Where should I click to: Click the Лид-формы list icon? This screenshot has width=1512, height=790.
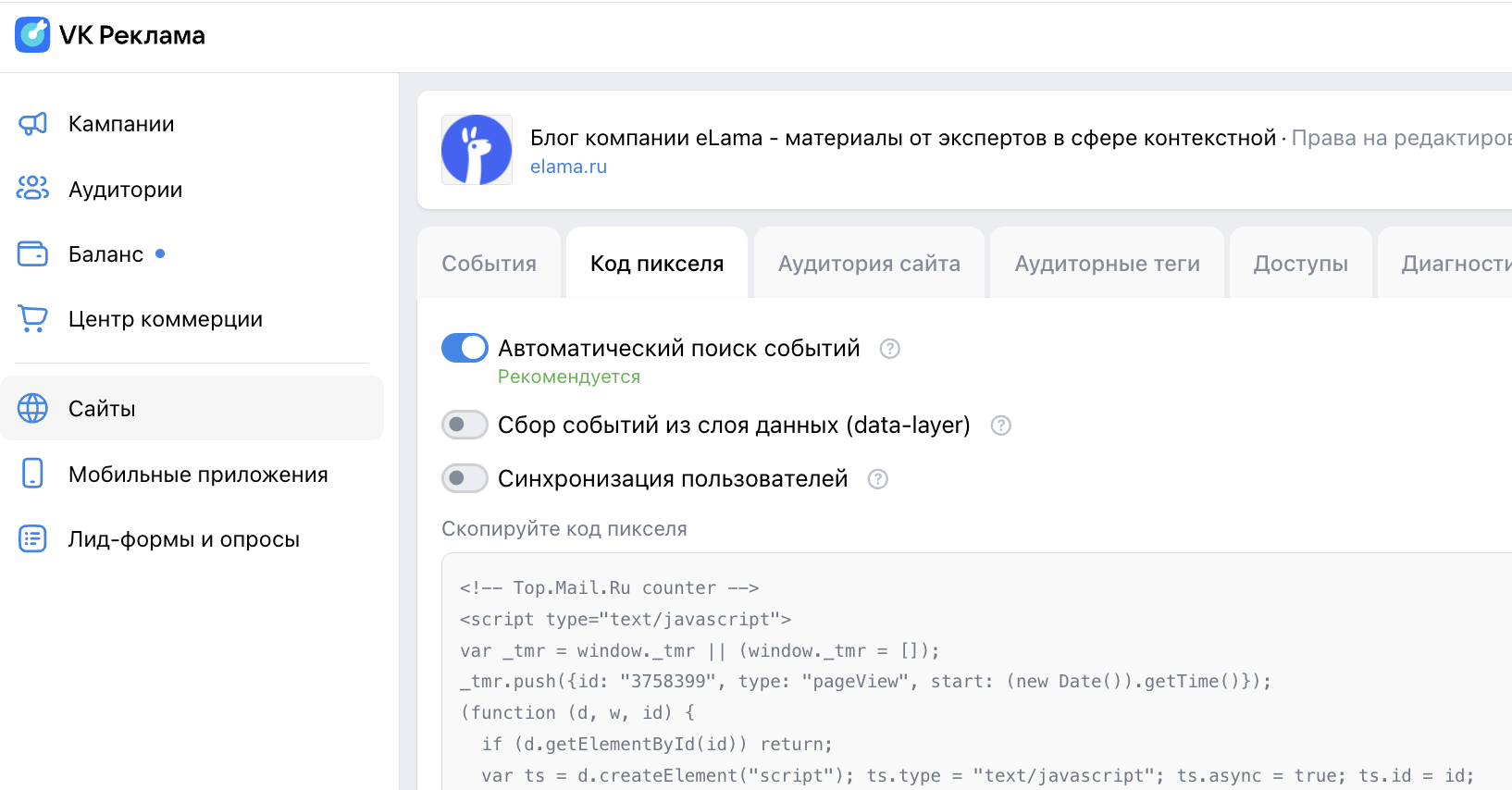tap(32, 538)
